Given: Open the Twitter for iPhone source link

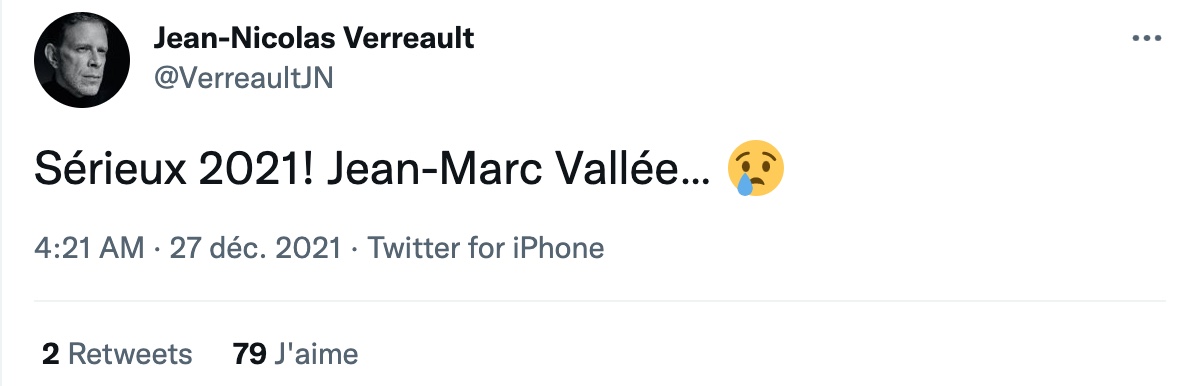Looking at the screenshot, I should [486, 248].
